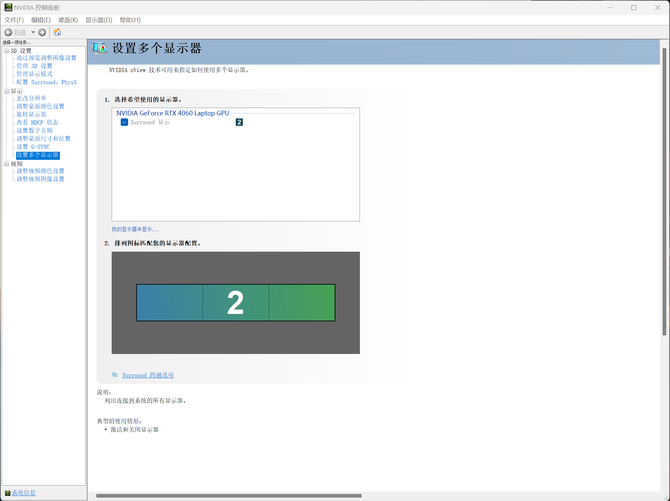This screenshot has height=501, width=670.
Task: Open the 编辑(E) menu
Action: point(41,20)
